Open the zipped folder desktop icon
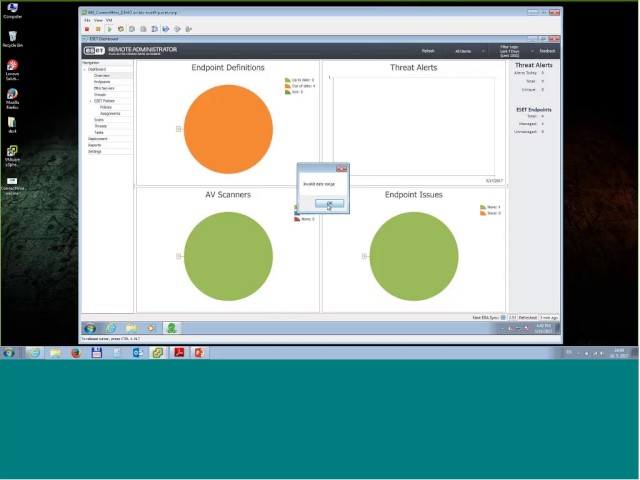This screenshot has height=480, width=640. (12, 125)
